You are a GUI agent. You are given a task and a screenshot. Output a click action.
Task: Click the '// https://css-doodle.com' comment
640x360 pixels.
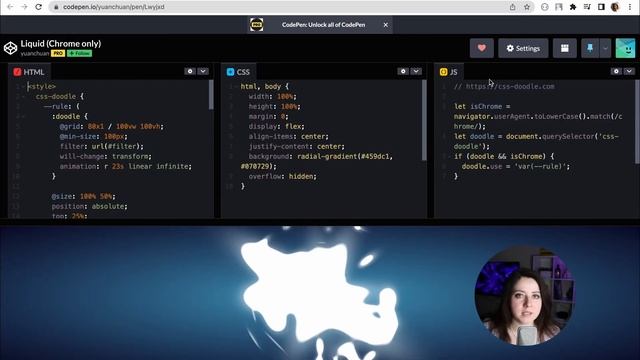pyautogui.click(x=504, y=87)
